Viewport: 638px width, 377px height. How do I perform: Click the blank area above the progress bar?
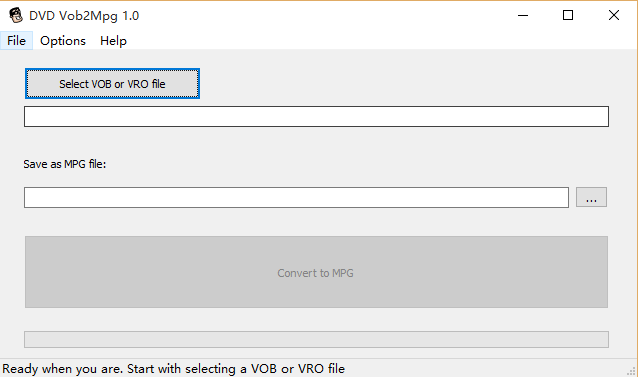[x=316, y=319]
